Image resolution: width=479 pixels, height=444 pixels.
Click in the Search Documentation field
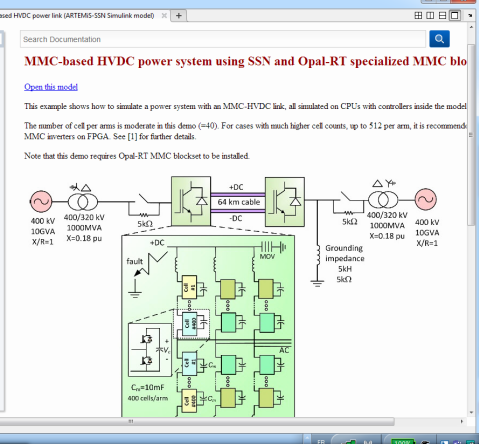click(x=223, y=39)
